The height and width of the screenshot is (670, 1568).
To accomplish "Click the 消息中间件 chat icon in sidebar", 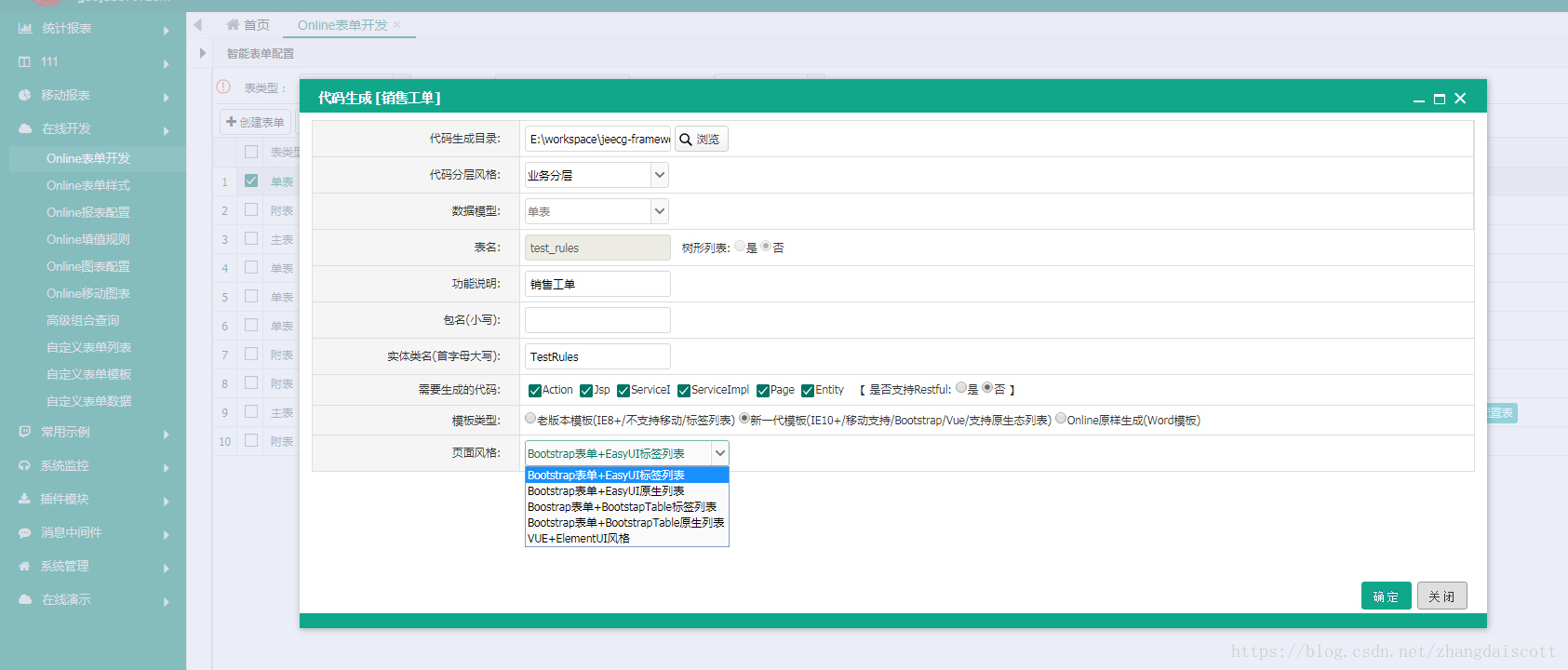I will [x=25, y=532].
